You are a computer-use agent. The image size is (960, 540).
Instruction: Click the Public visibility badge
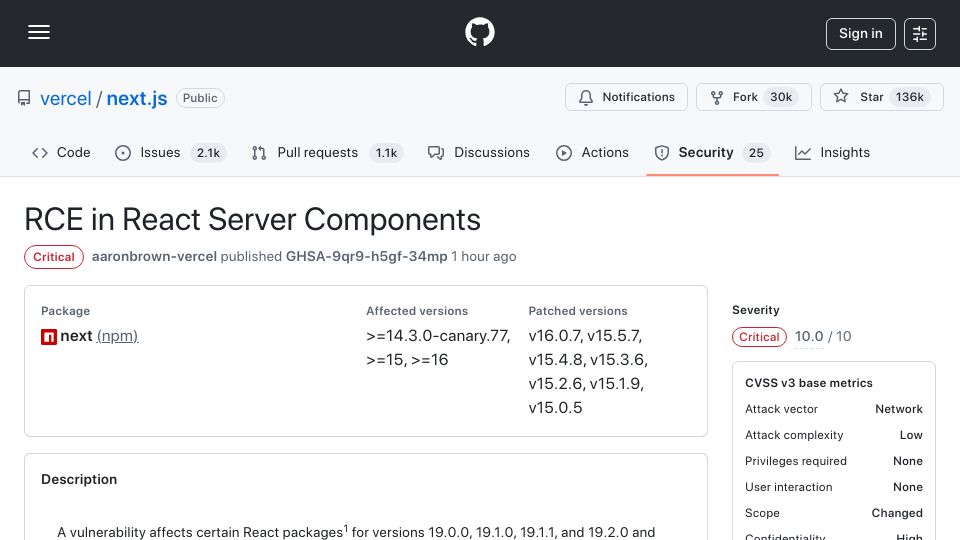coord(200,98)
